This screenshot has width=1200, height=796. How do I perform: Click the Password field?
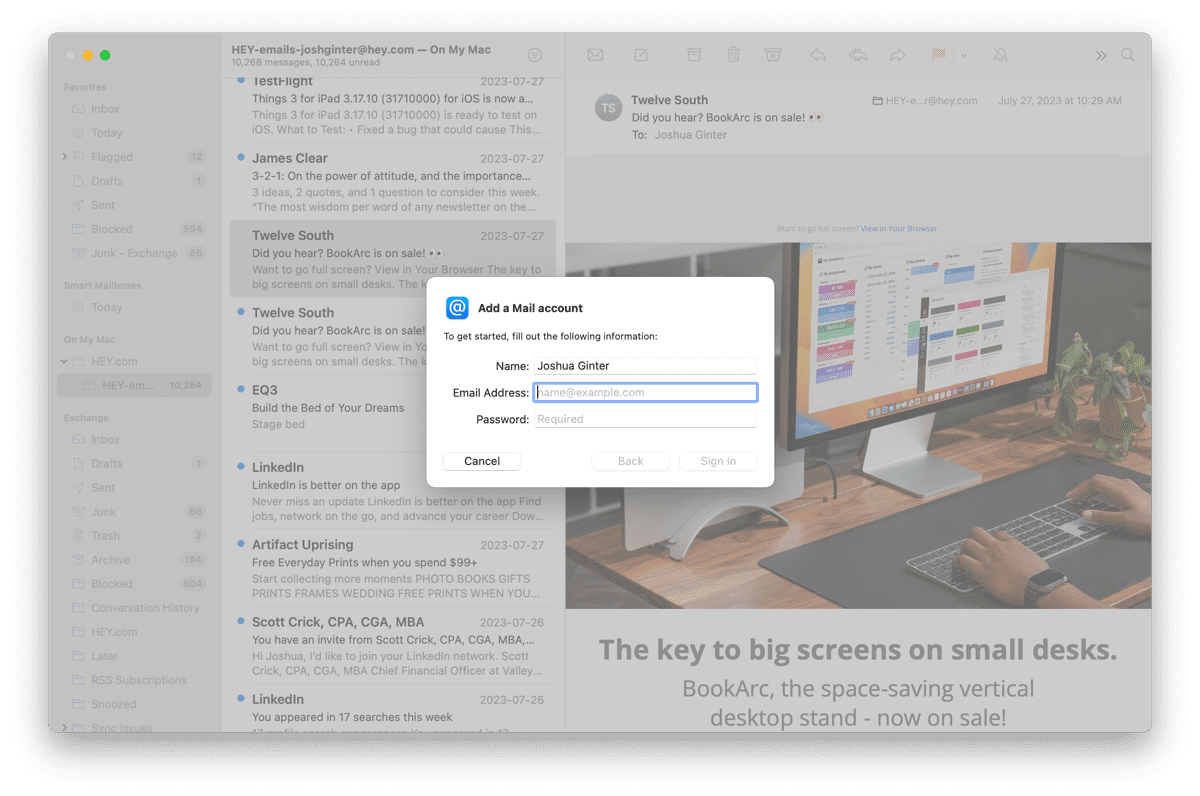[x=645, y=419]
